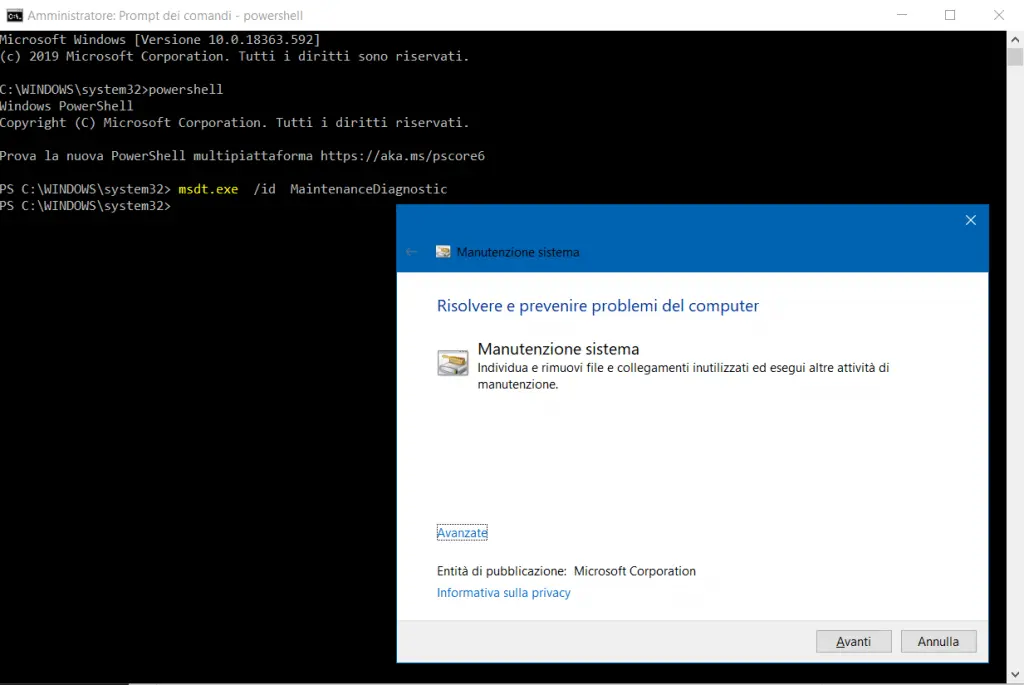Click the Versione 10.0.18363.592 line
Image resolution: width=1024 pixels, height=685 pixels.
point(160,39)
